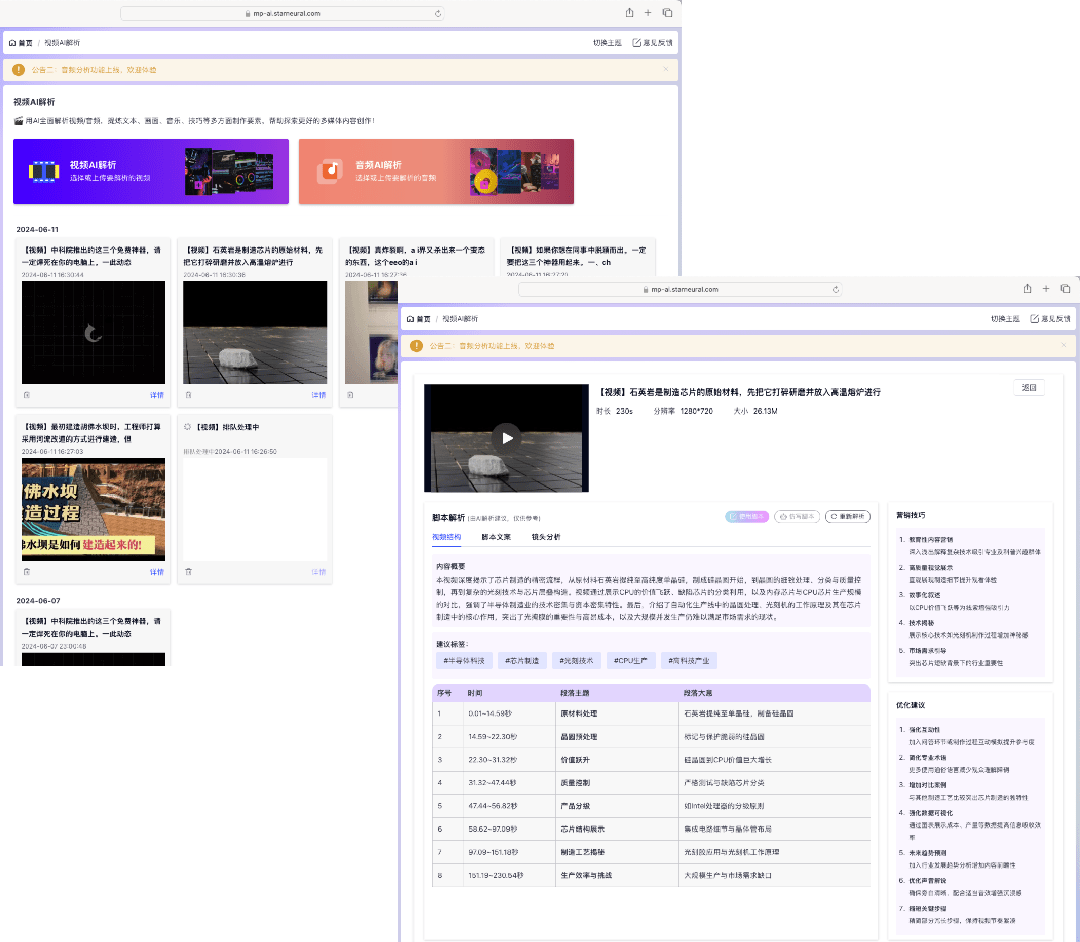
Task: Open the 音频AI解析 upload banner
Action: pos(436,171)
